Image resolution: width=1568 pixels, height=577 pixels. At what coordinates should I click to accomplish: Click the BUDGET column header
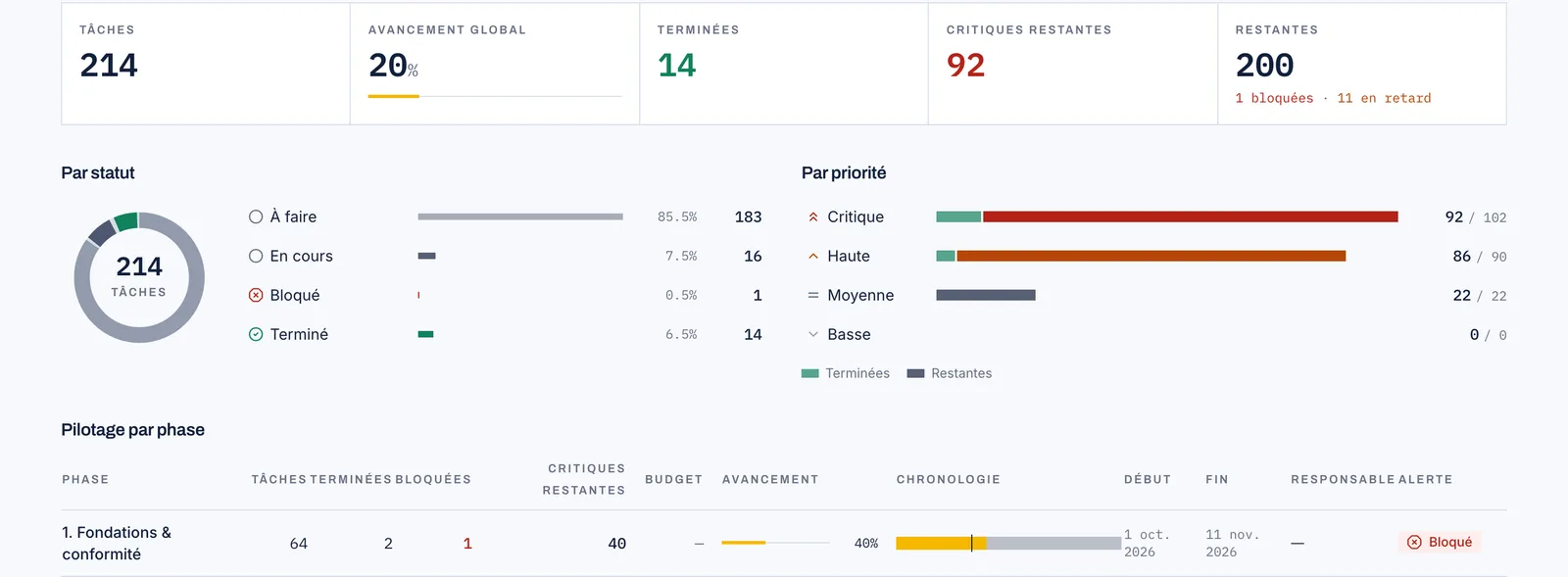pos(673,479)
